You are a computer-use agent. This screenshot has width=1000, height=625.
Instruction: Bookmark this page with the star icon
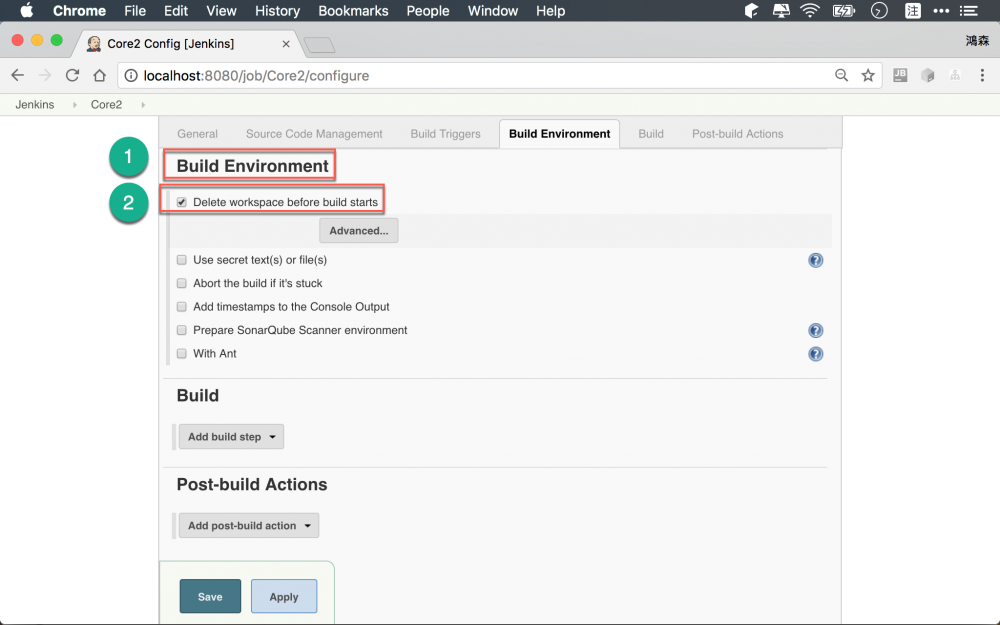[x=868, y=75]
